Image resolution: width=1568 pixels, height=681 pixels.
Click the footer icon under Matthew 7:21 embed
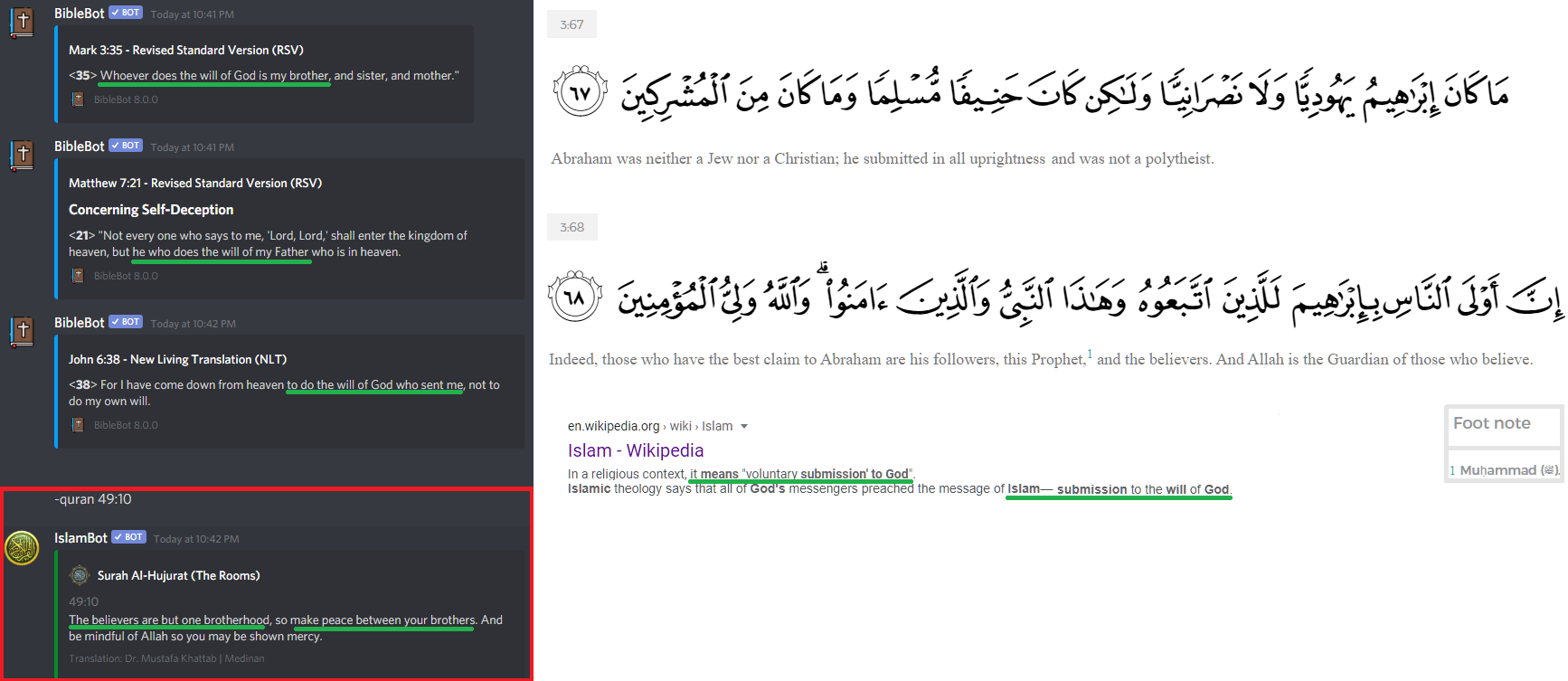coord(78,276)
